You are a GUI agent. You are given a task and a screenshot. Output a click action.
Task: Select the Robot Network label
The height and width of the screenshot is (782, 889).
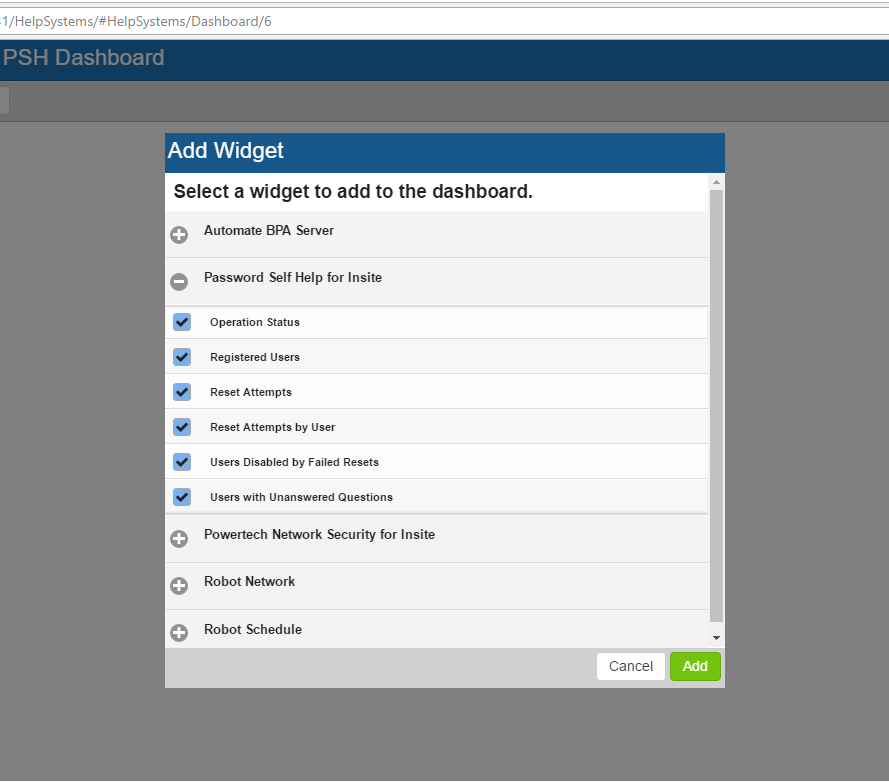249,582
